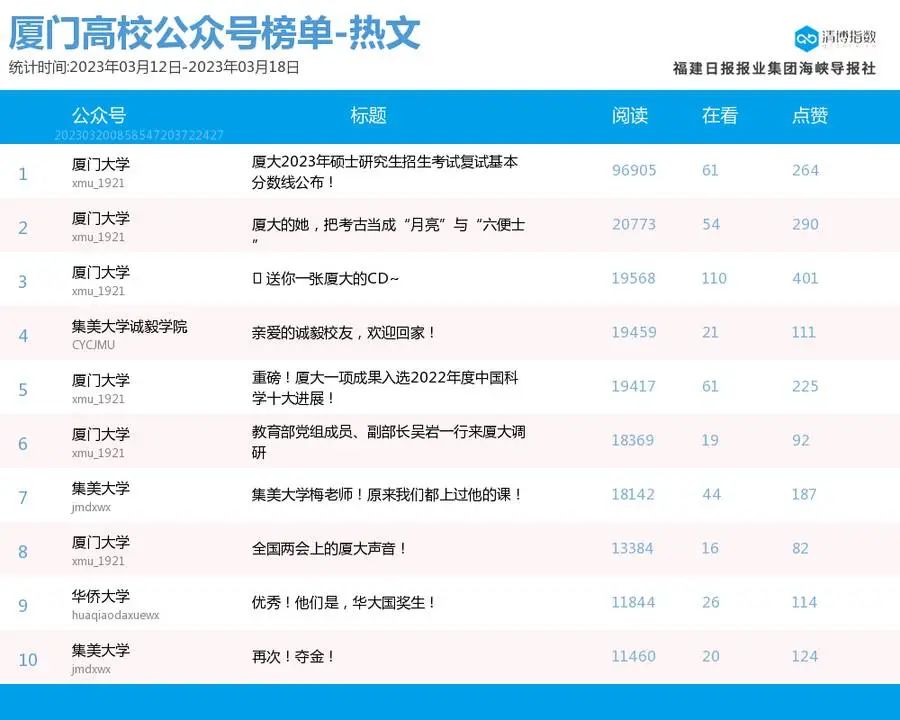Image resolution: width=900 pixels, height=720 pixels.
Task: Click rank number 10
Action: tap(28, 660)
